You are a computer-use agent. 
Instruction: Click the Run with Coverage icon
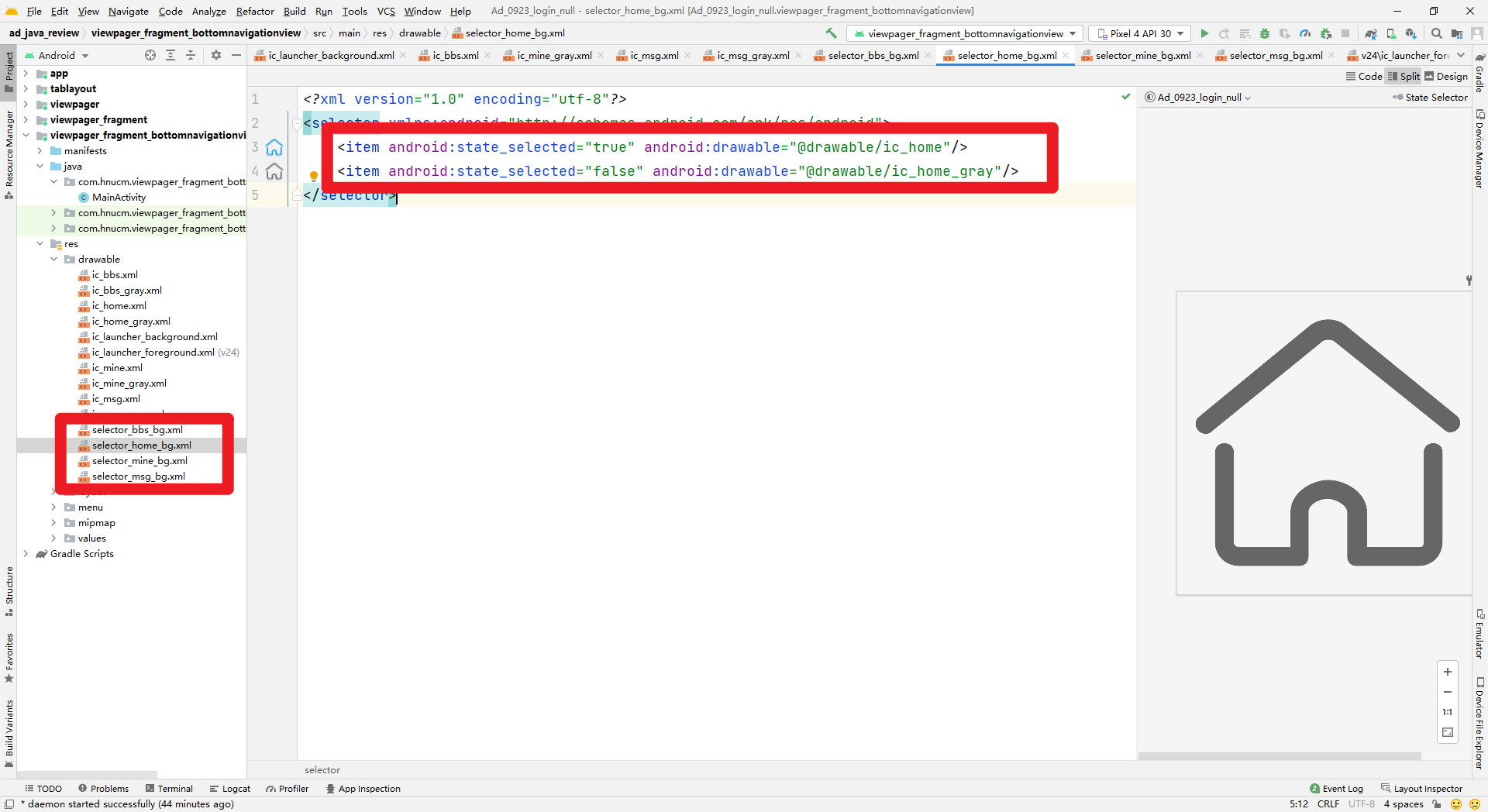[x=1285, y=33]
